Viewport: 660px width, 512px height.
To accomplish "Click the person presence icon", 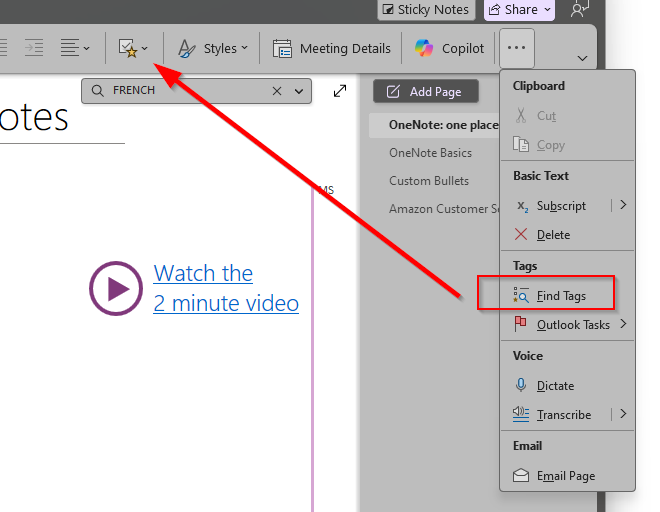I will 579,8.
